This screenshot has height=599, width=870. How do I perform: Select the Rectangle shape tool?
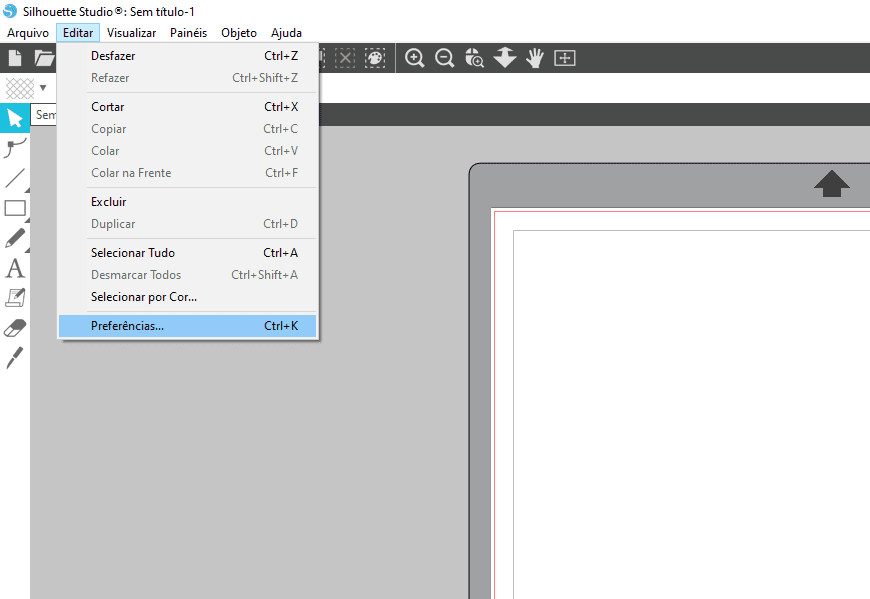(15, 209)
